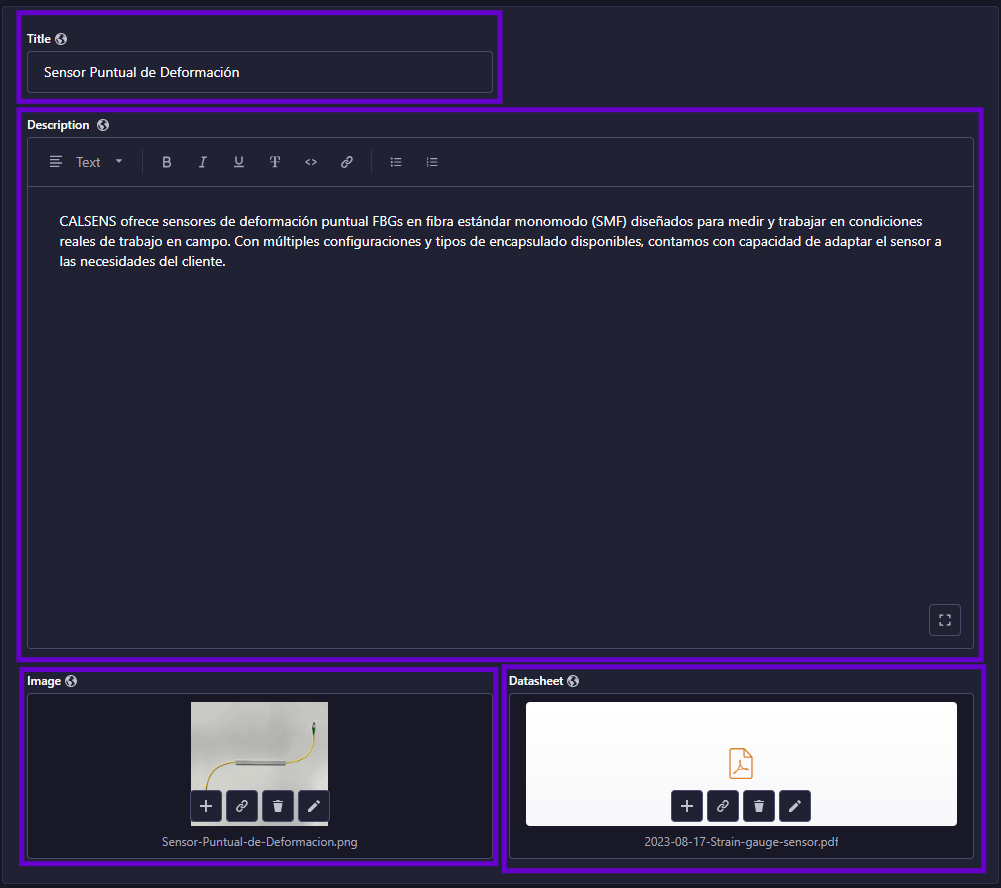Create a numbered list

432,162
